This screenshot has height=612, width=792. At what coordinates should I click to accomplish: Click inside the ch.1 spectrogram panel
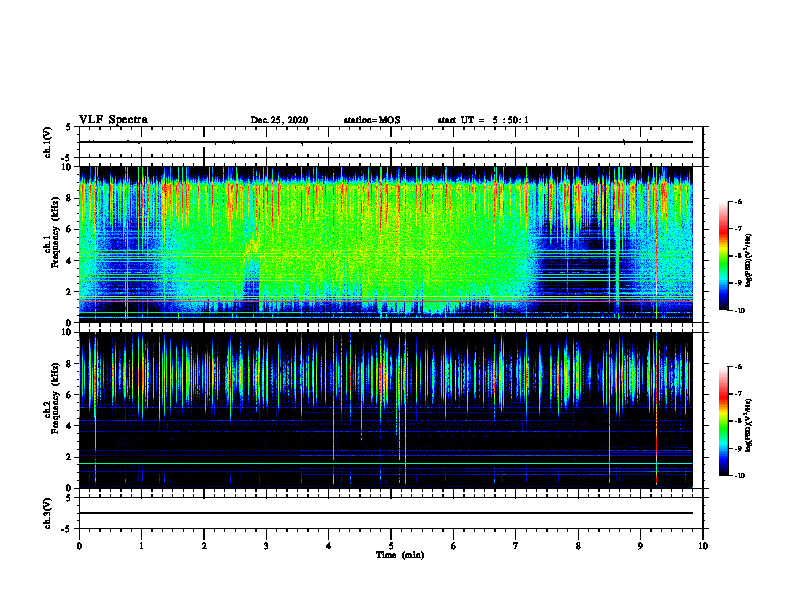pyautogui.click(x=386, y=244)
